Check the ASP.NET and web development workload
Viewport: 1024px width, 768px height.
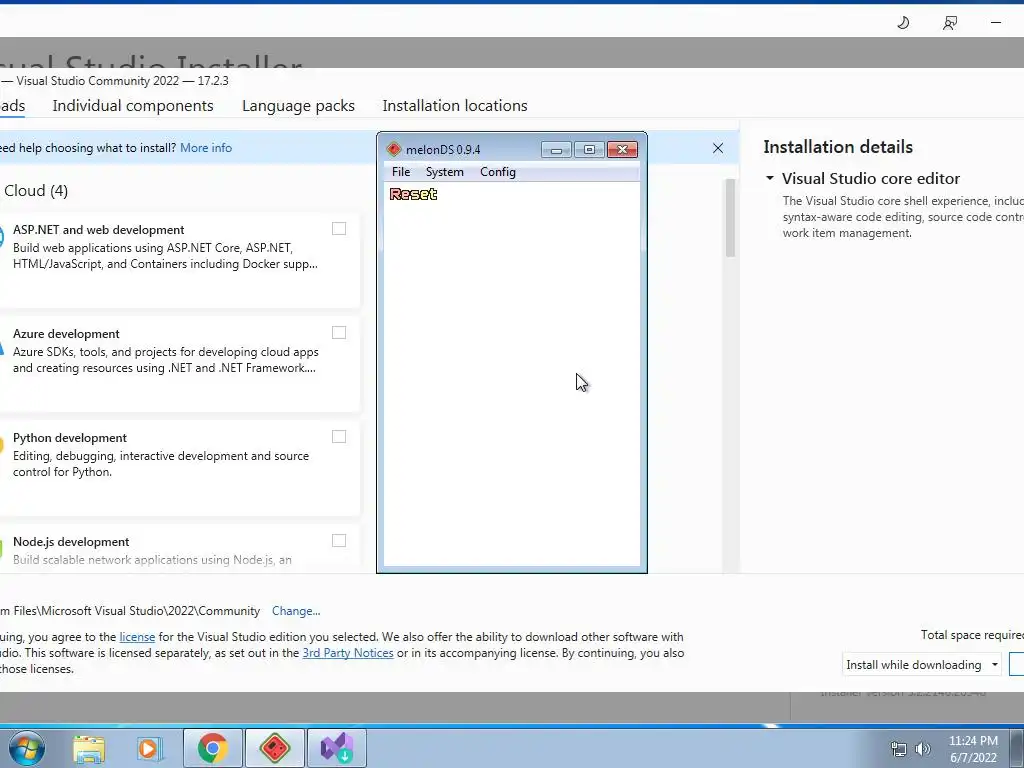(x=339, y=229)
